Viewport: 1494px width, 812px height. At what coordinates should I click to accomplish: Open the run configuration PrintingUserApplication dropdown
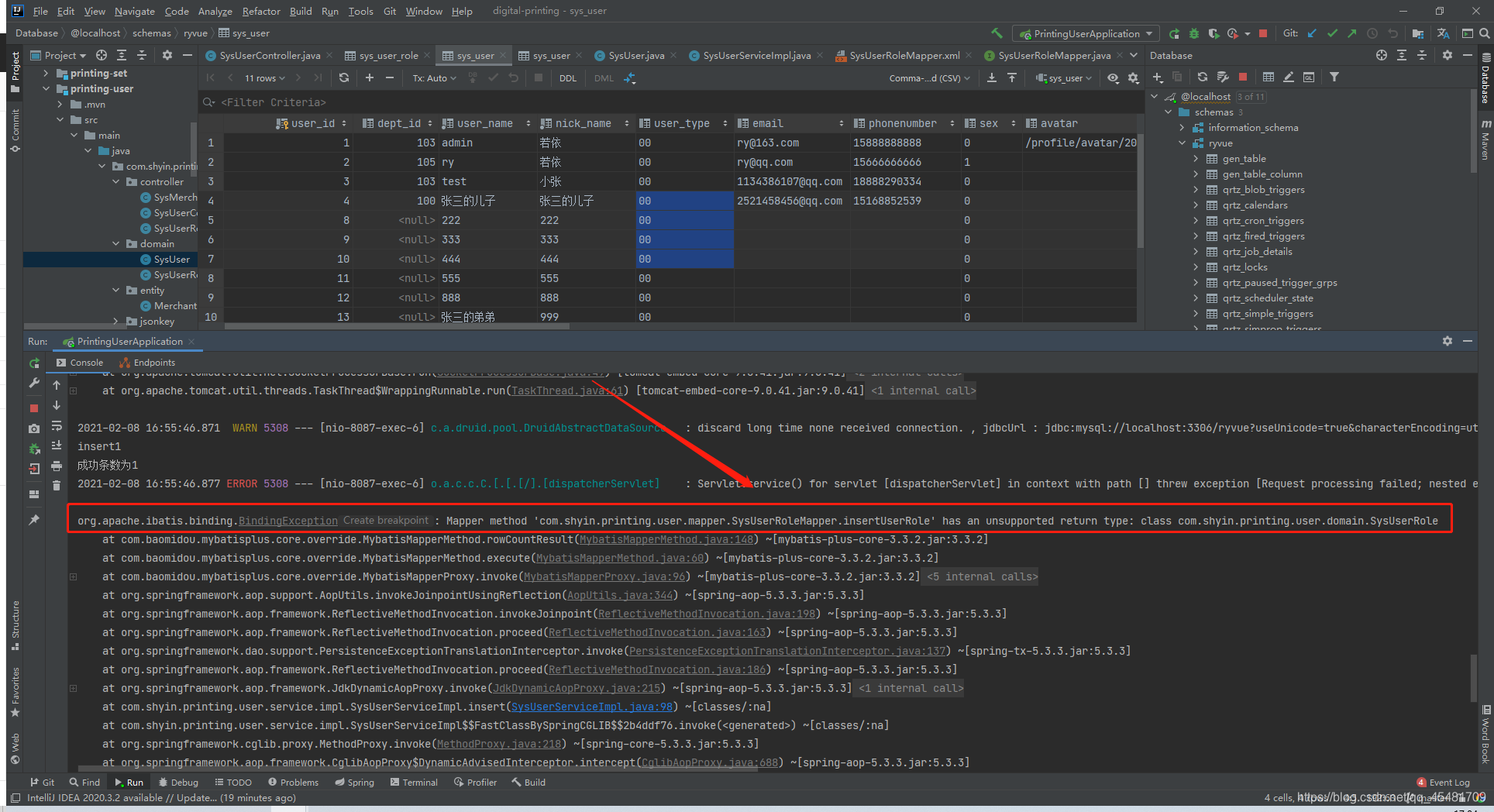pos(1086,33)
